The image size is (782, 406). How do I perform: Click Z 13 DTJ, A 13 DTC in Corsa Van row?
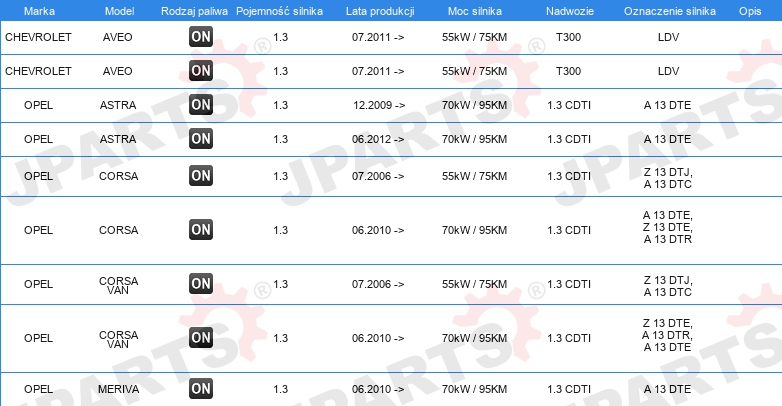[668, 286]
